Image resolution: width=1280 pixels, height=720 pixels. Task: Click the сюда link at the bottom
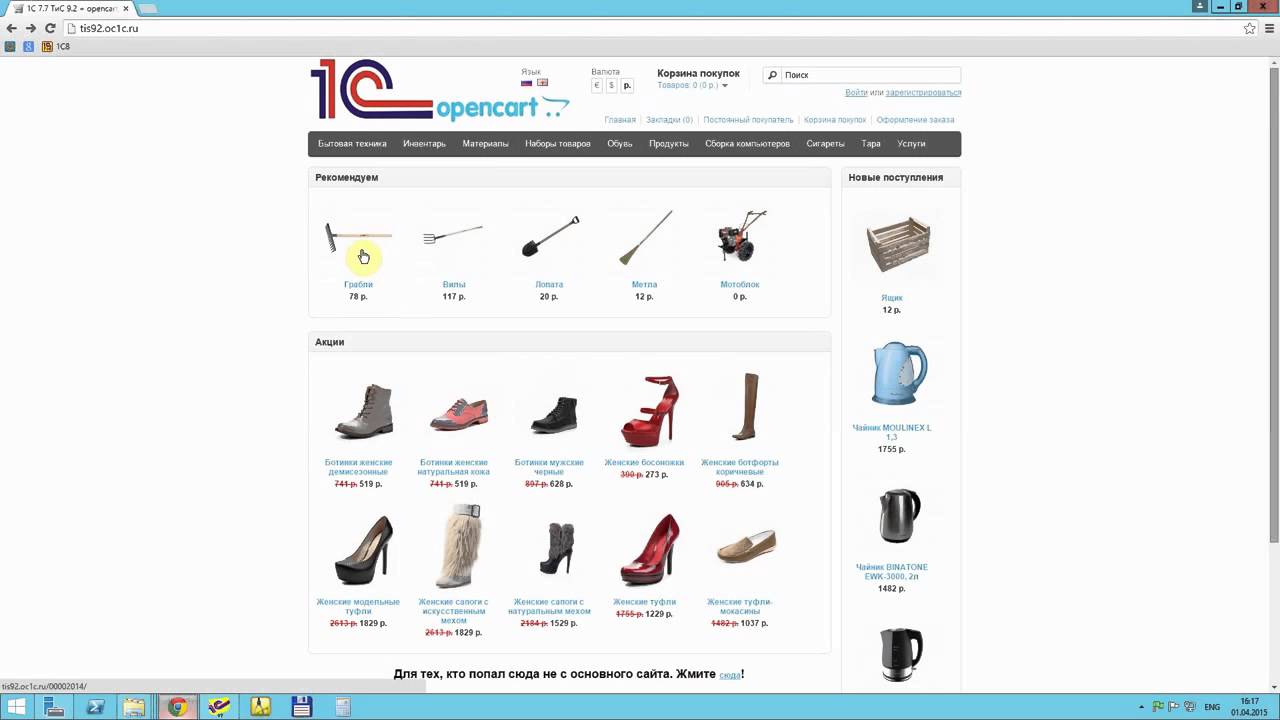pyautogui.click(x=730, y=675)
